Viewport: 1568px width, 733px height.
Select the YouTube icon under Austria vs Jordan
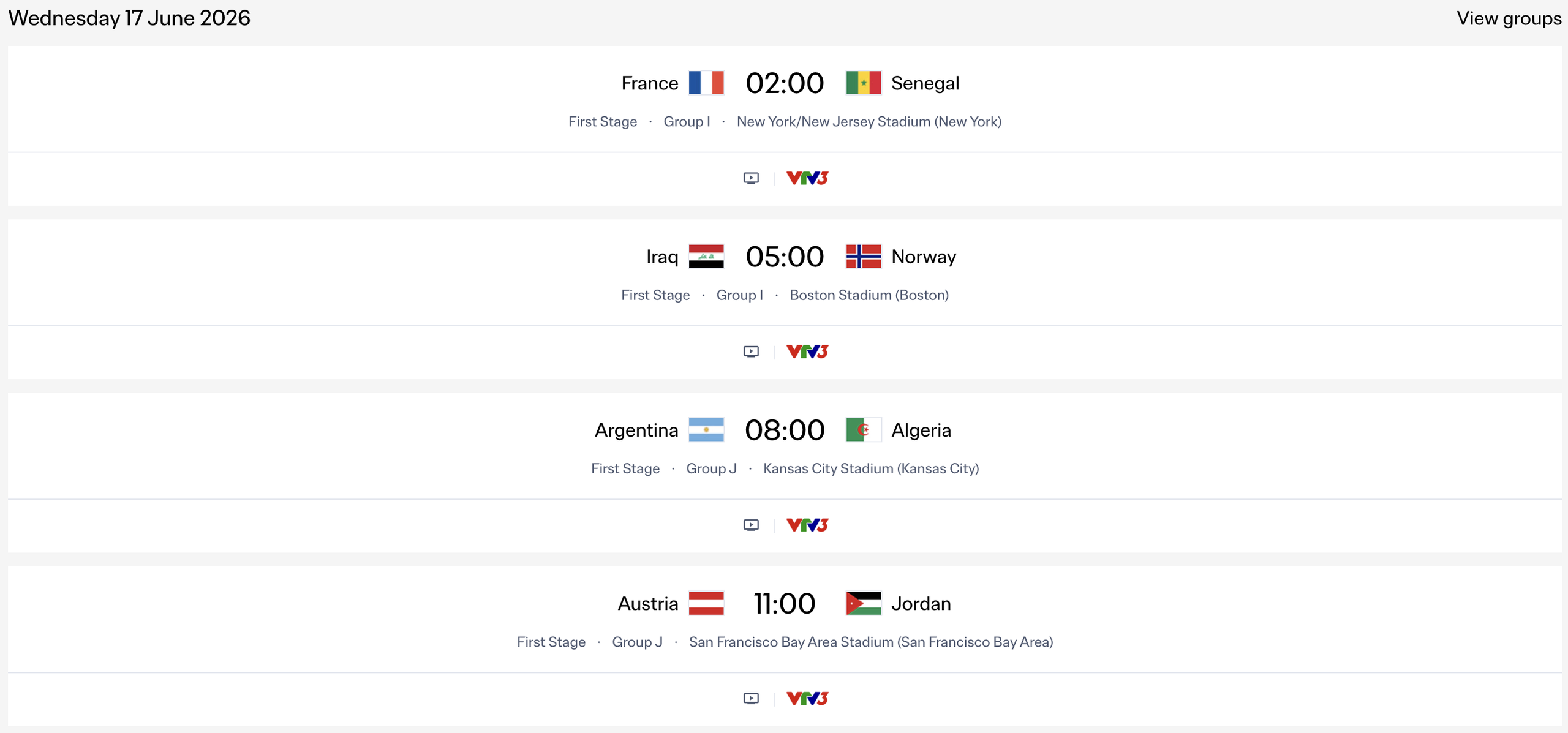(x=751, y=698)
